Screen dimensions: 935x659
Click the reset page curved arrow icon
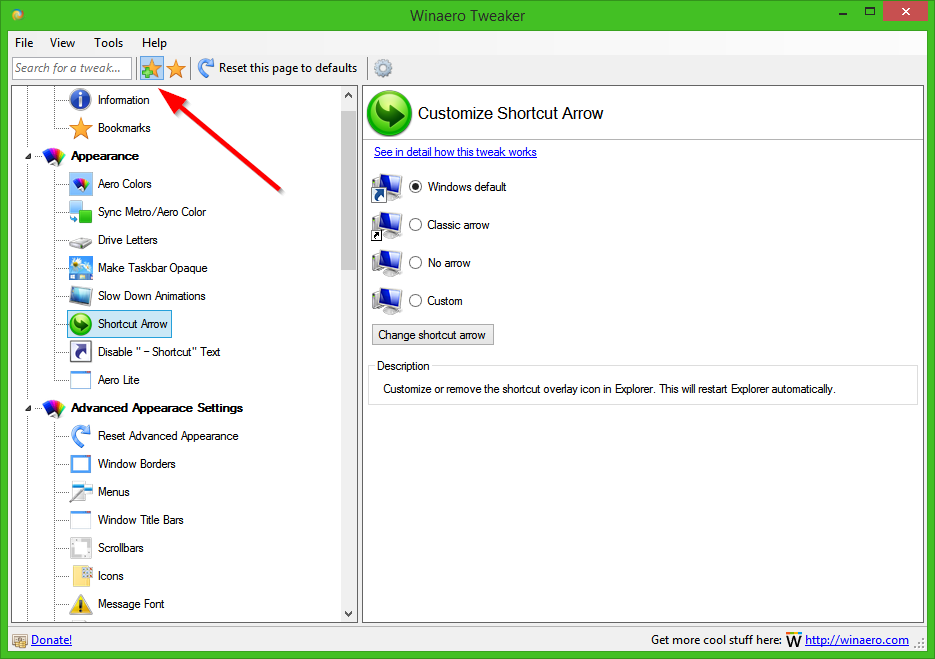coord(206,68)
